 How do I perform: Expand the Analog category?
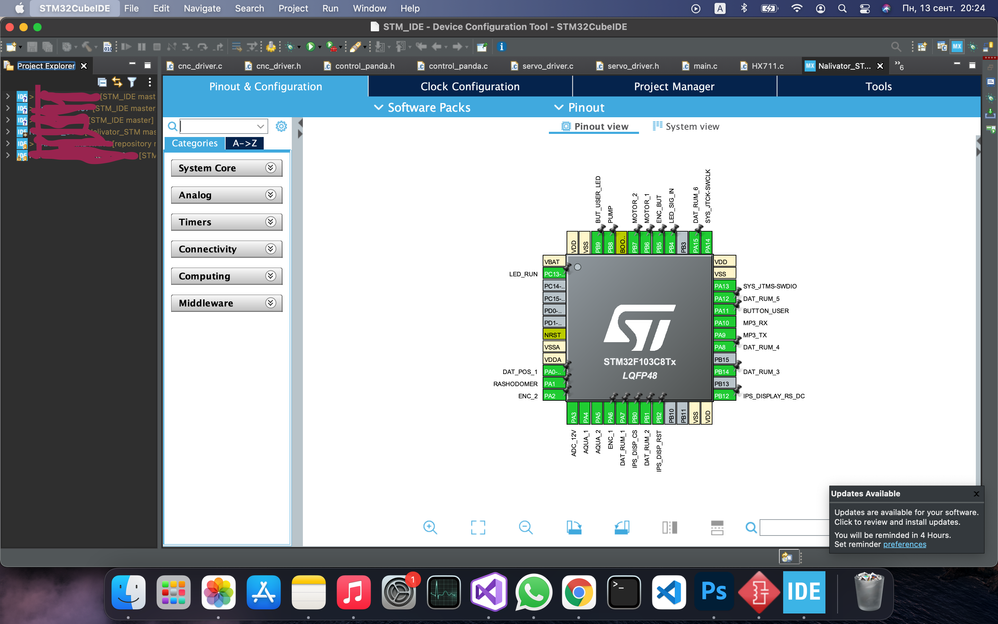tap(227, 195)
